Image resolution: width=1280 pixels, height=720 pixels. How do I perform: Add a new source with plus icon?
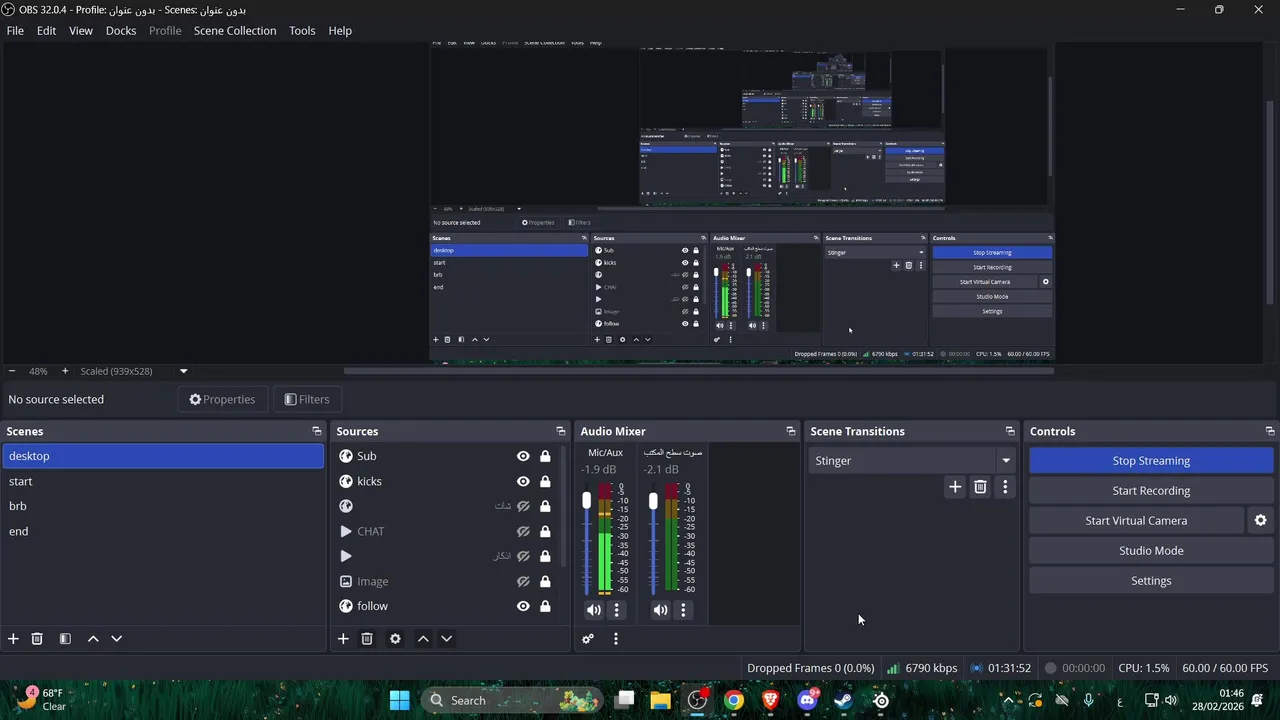[x=343, y=639]
